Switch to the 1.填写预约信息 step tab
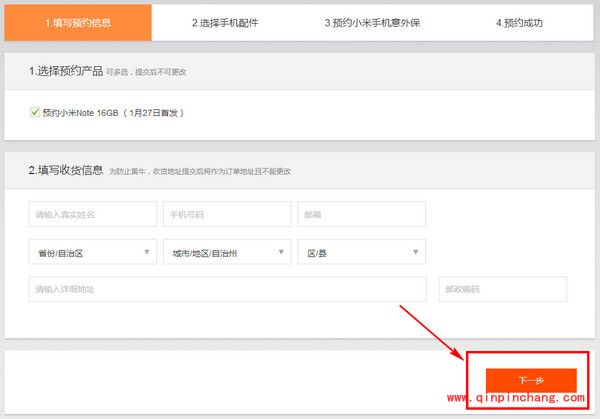This screenshot has width=600, height=419. coord(77,22)
